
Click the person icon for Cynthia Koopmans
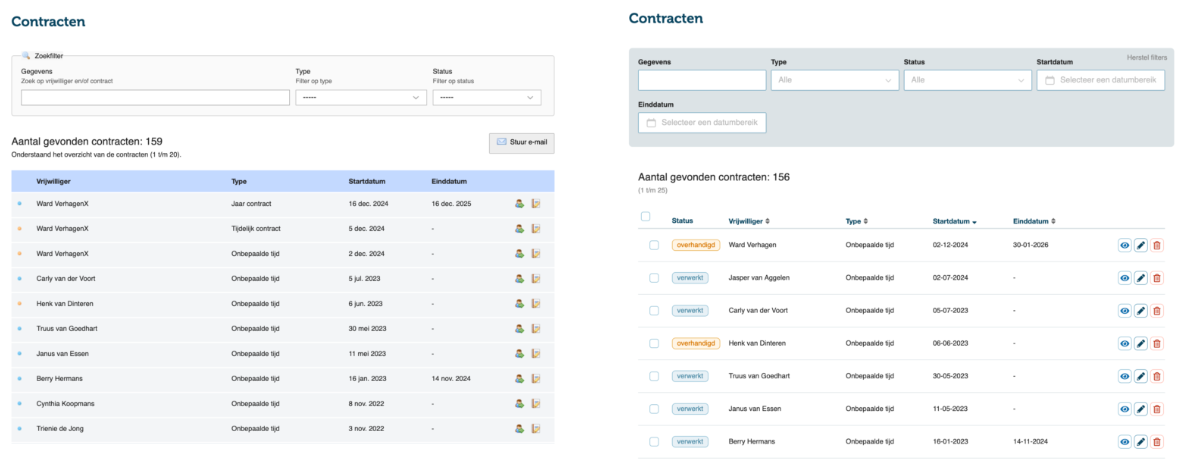tap(520, 404)
